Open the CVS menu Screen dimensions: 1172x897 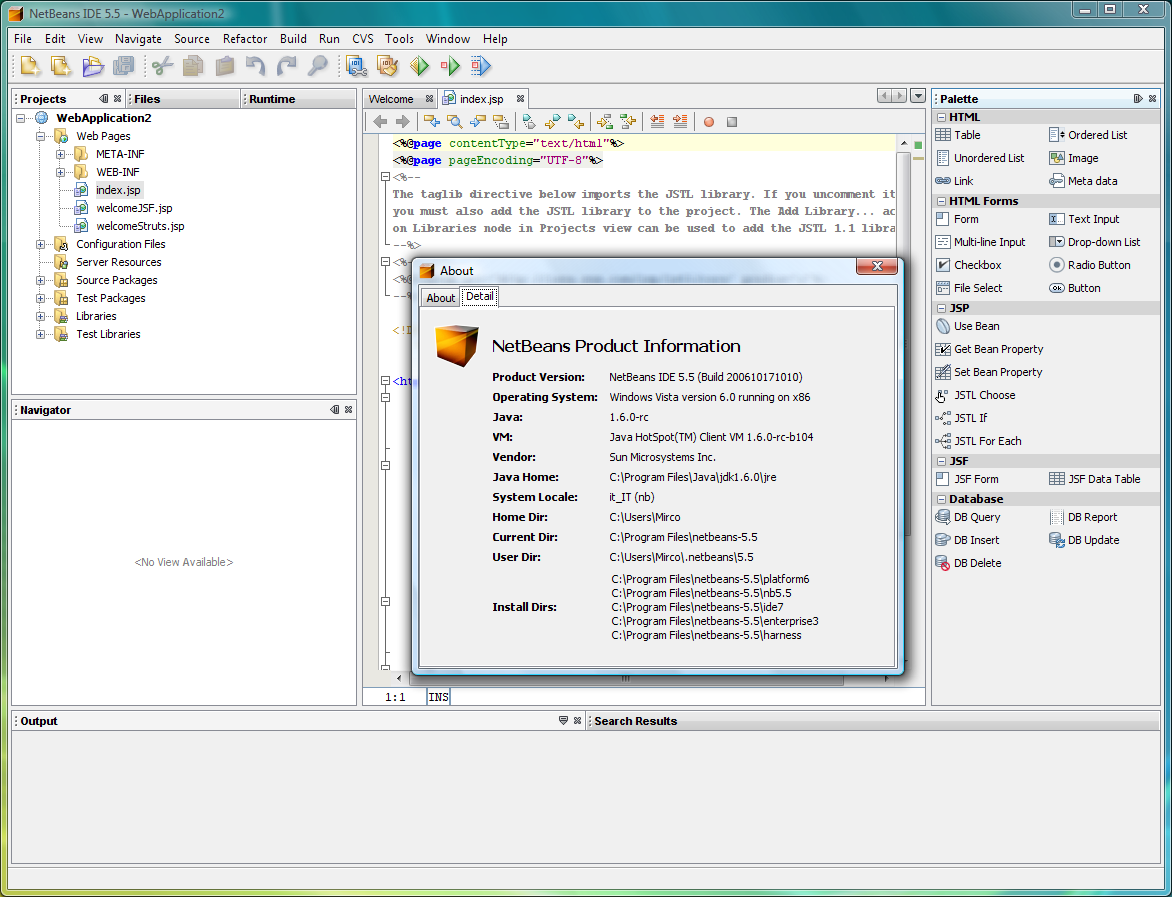[363, 39]
